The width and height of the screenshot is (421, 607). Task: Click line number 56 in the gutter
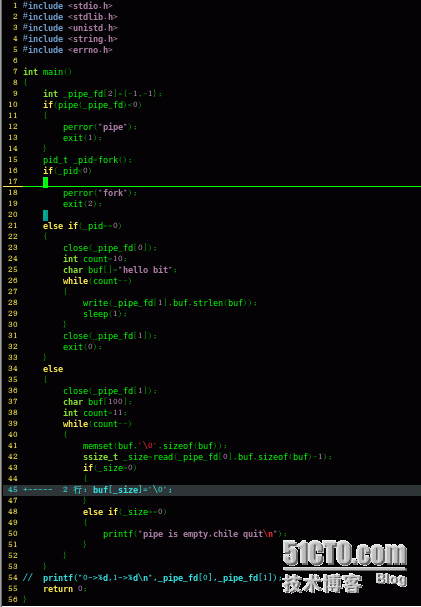click(13, 600)
